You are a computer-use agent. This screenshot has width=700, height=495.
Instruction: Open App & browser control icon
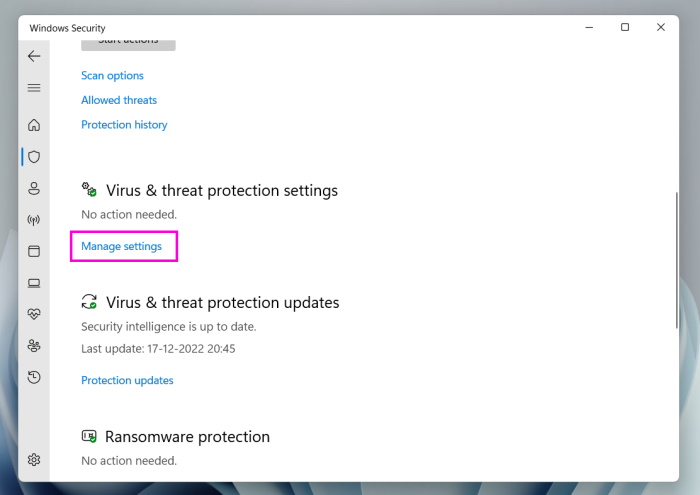pos(34,251)
